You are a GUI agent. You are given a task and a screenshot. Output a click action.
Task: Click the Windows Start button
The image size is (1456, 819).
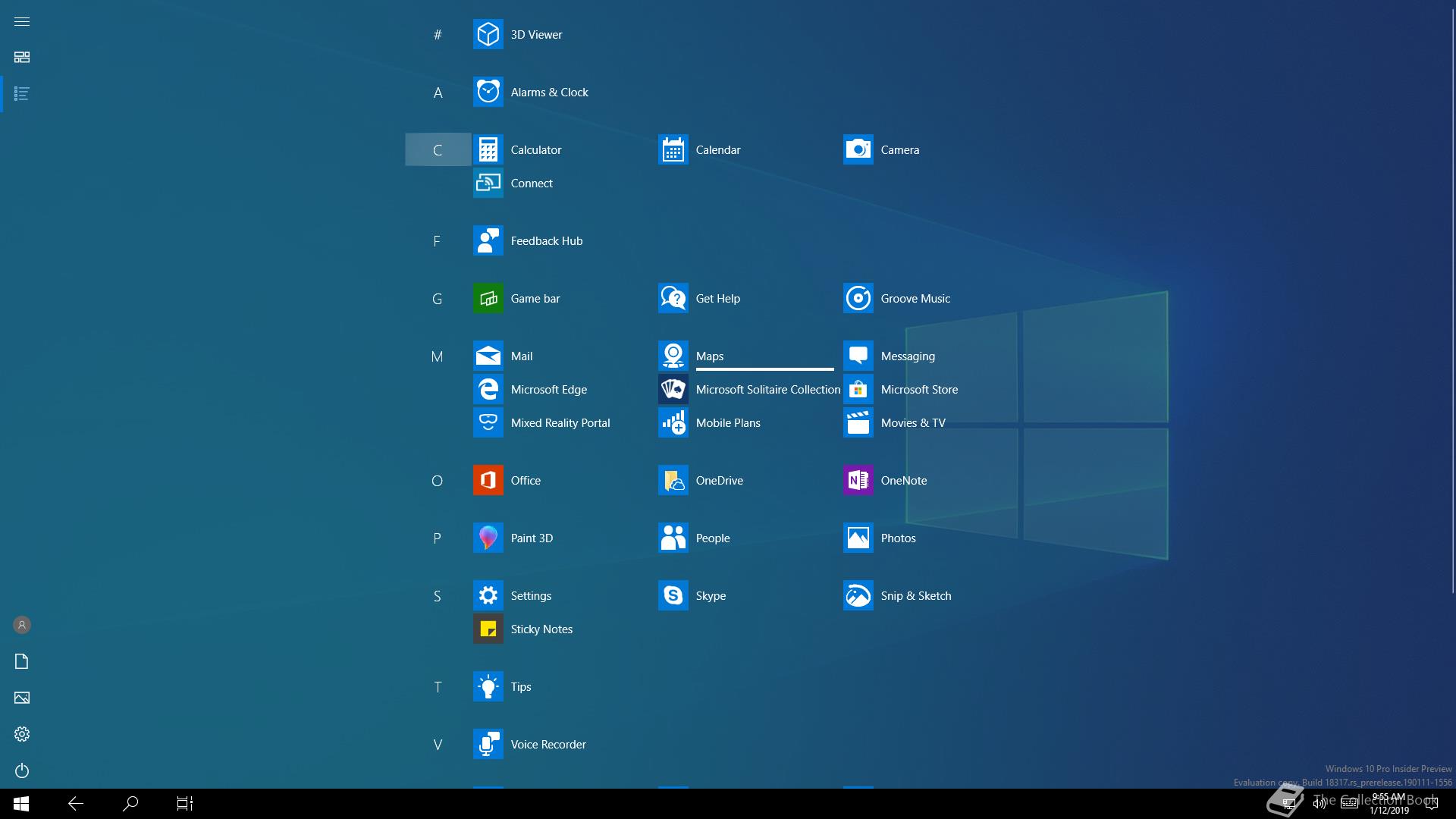coord(21,804)
